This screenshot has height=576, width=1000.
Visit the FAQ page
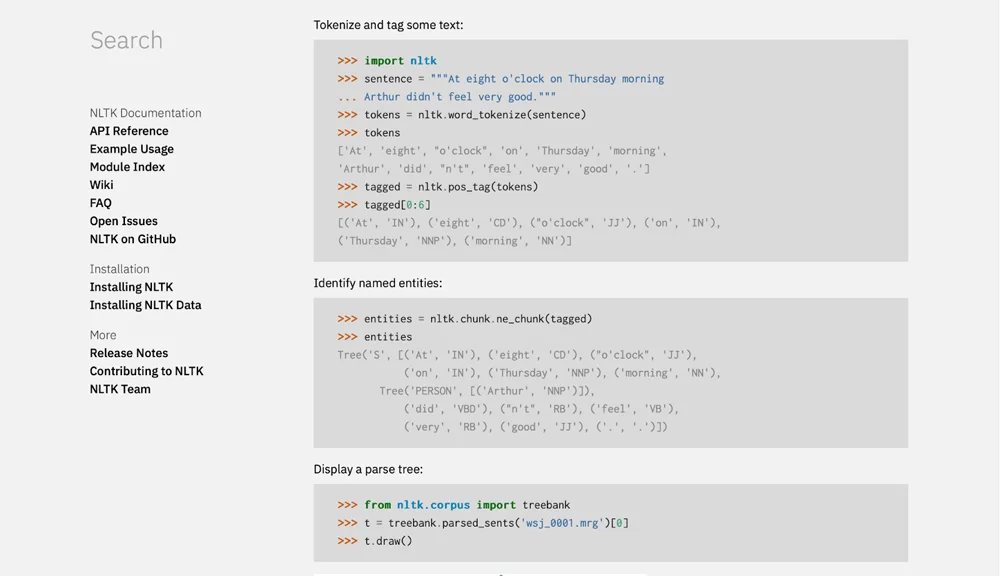100,203
